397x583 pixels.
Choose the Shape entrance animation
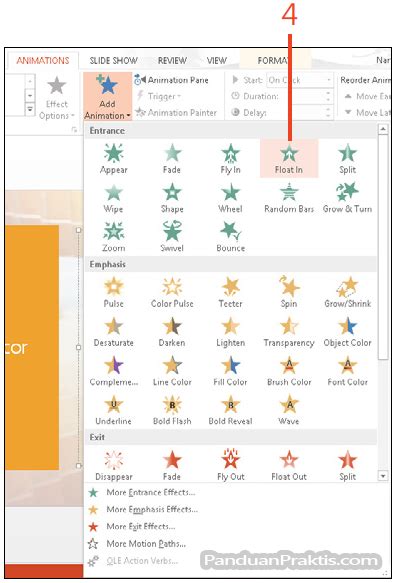[x=172, y=198]
